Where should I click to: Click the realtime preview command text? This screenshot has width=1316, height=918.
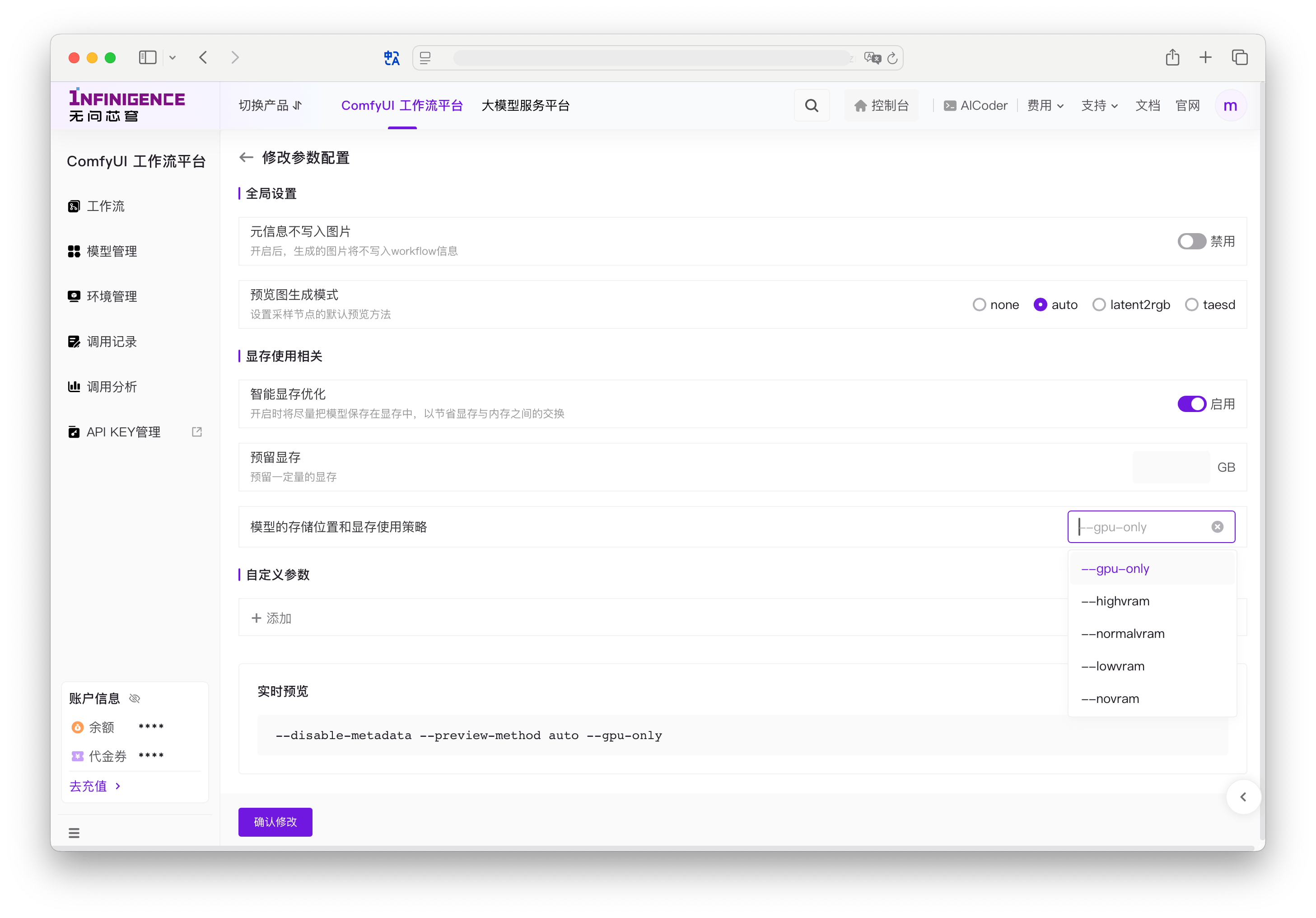(469, 735)
